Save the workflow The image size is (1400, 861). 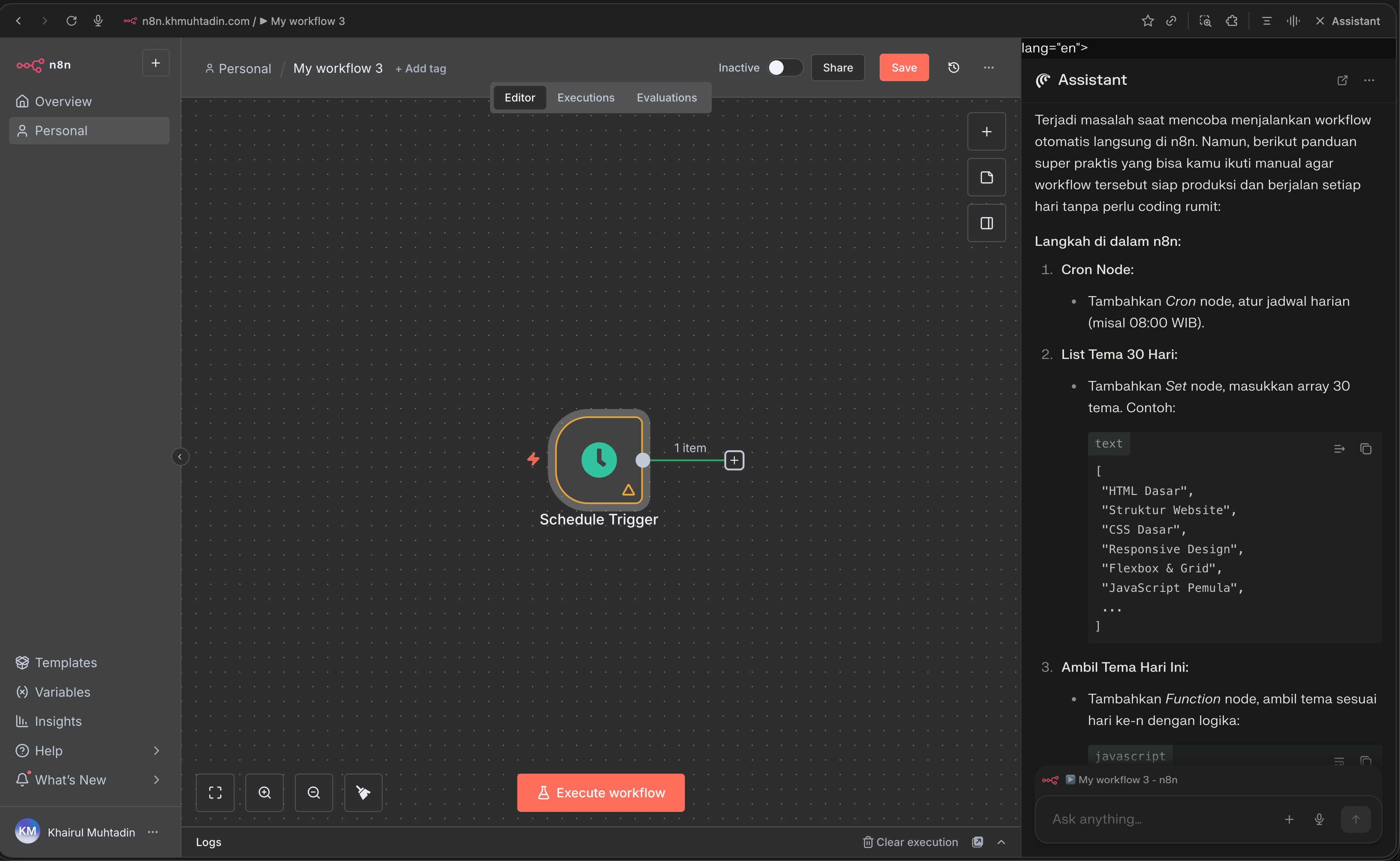tap(903, 68)
